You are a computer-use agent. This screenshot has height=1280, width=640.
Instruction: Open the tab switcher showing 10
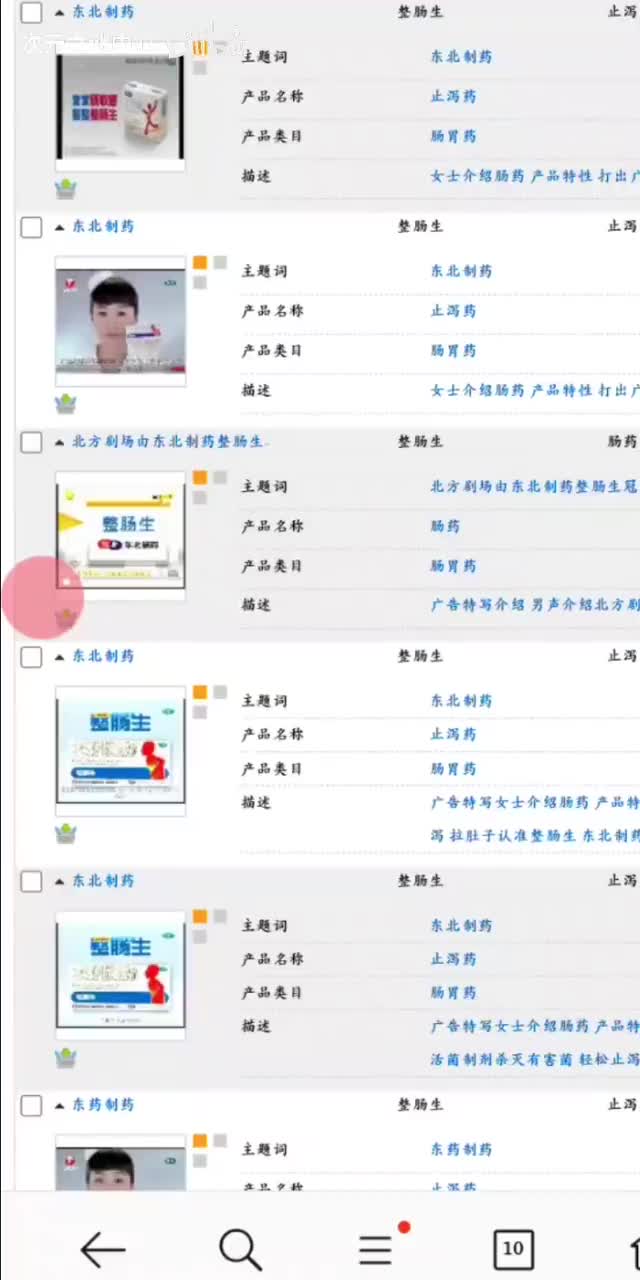pos(513,1249)
